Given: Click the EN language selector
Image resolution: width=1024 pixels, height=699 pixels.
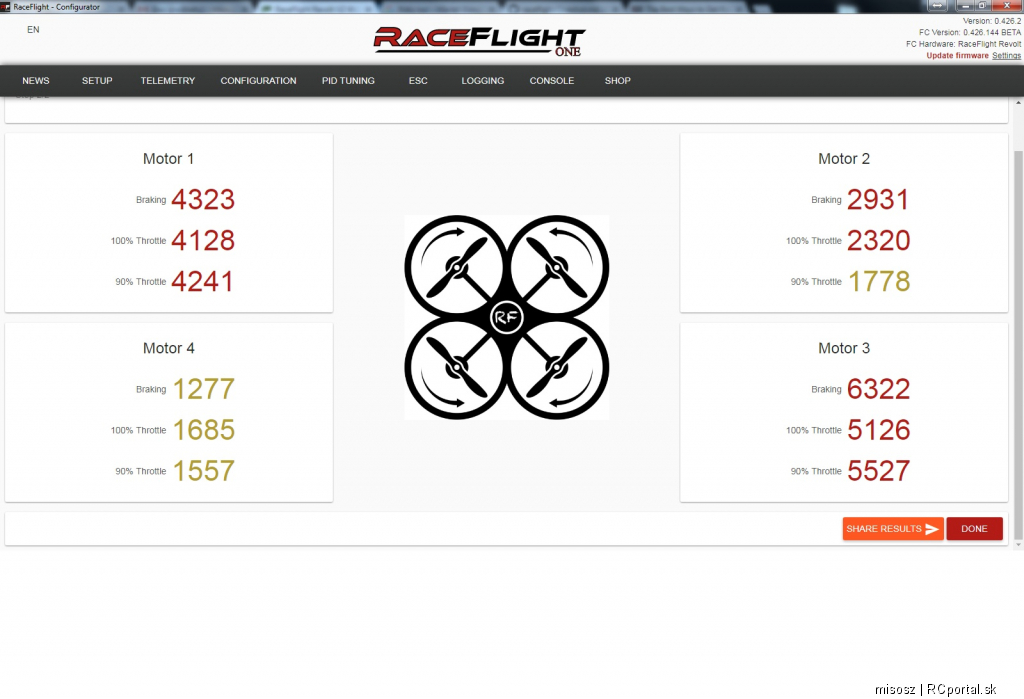Looking at the screenshot, I should point(33,29).
